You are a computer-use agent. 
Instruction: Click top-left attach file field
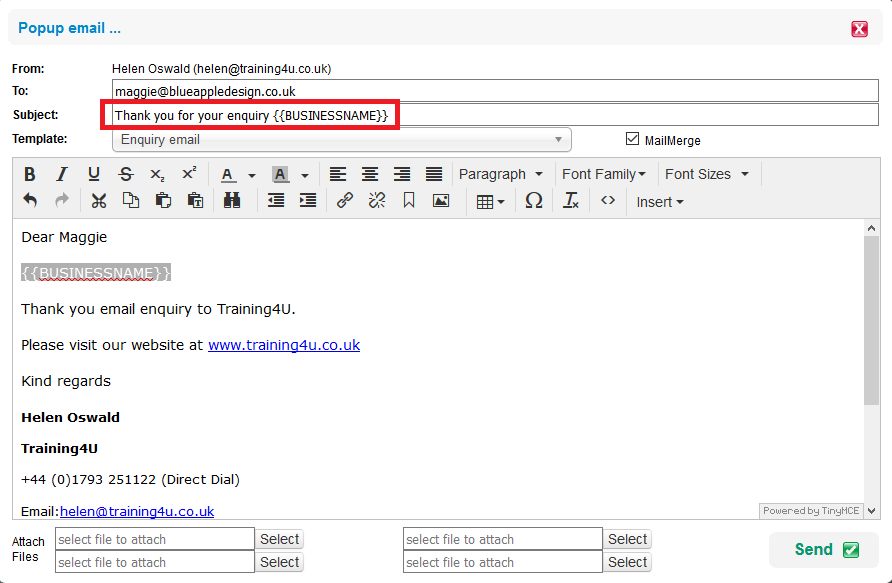(x=155, y=539)
